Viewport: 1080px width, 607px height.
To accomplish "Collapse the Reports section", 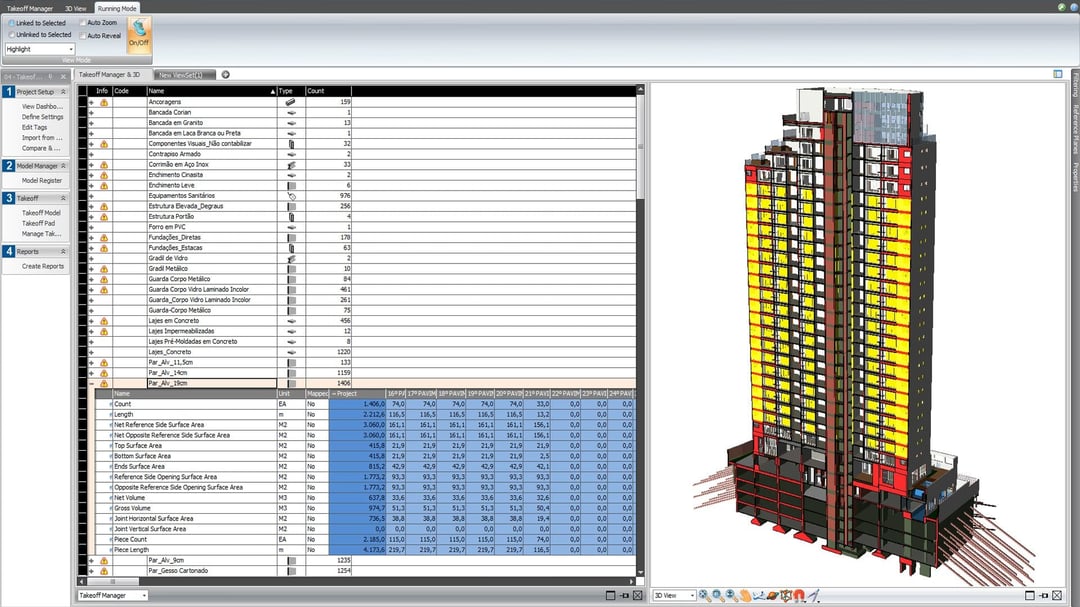I will click(63, 251).
